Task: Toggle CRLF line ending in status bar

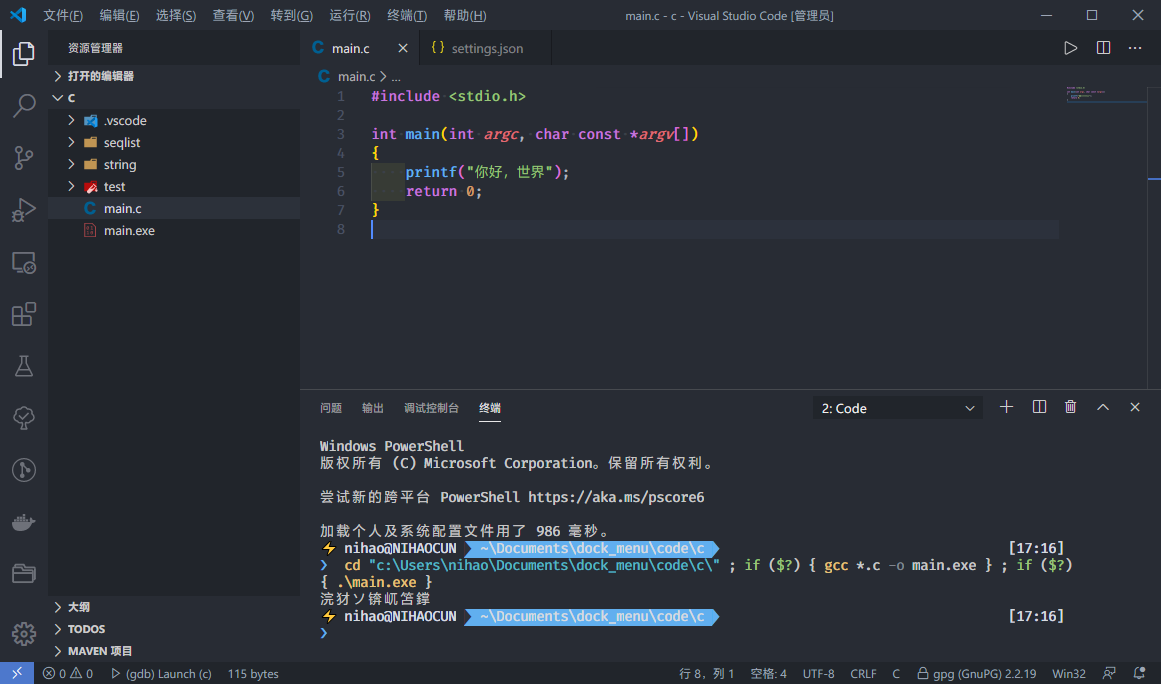Action: [863, 674]
